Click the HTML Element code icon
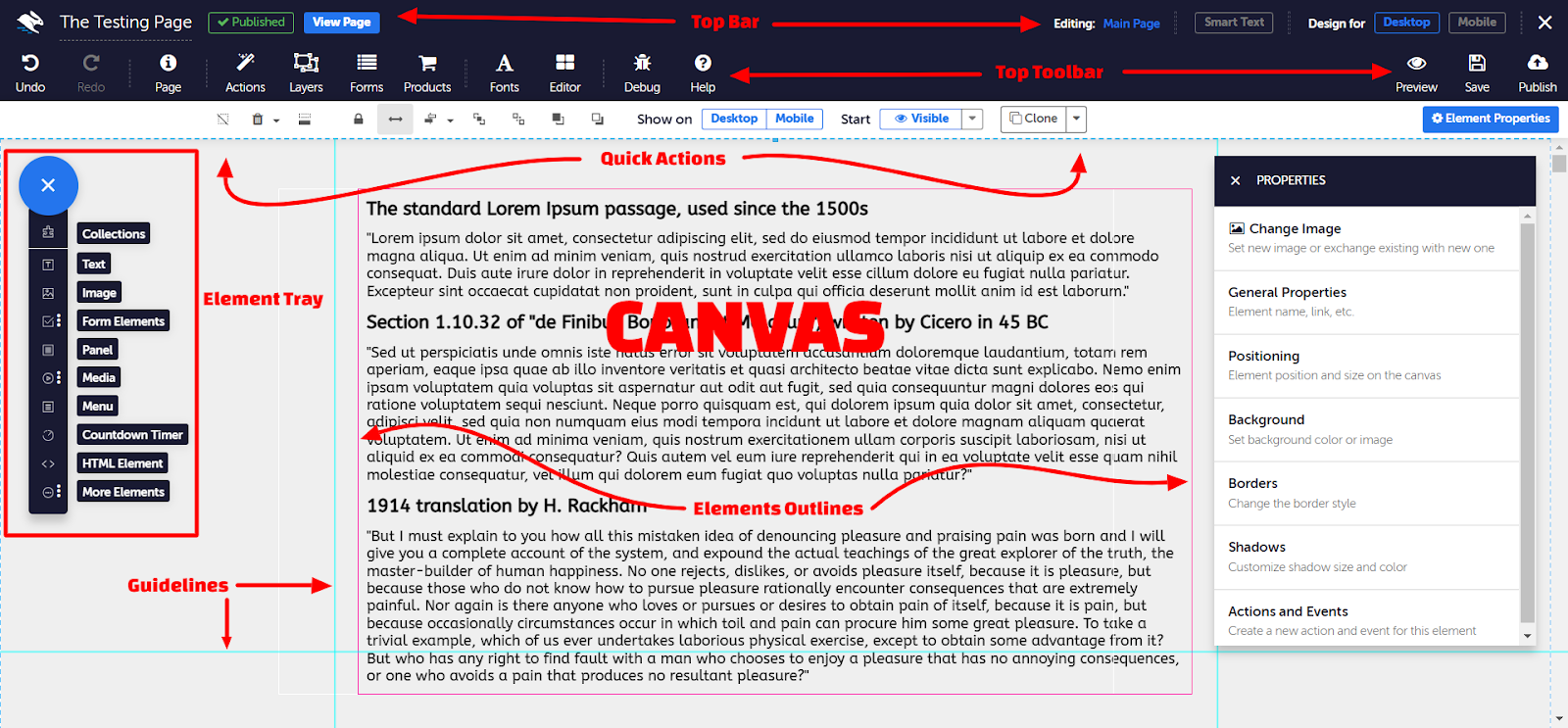This screenshot has width=1568, height=728. (x=48, y=463)
